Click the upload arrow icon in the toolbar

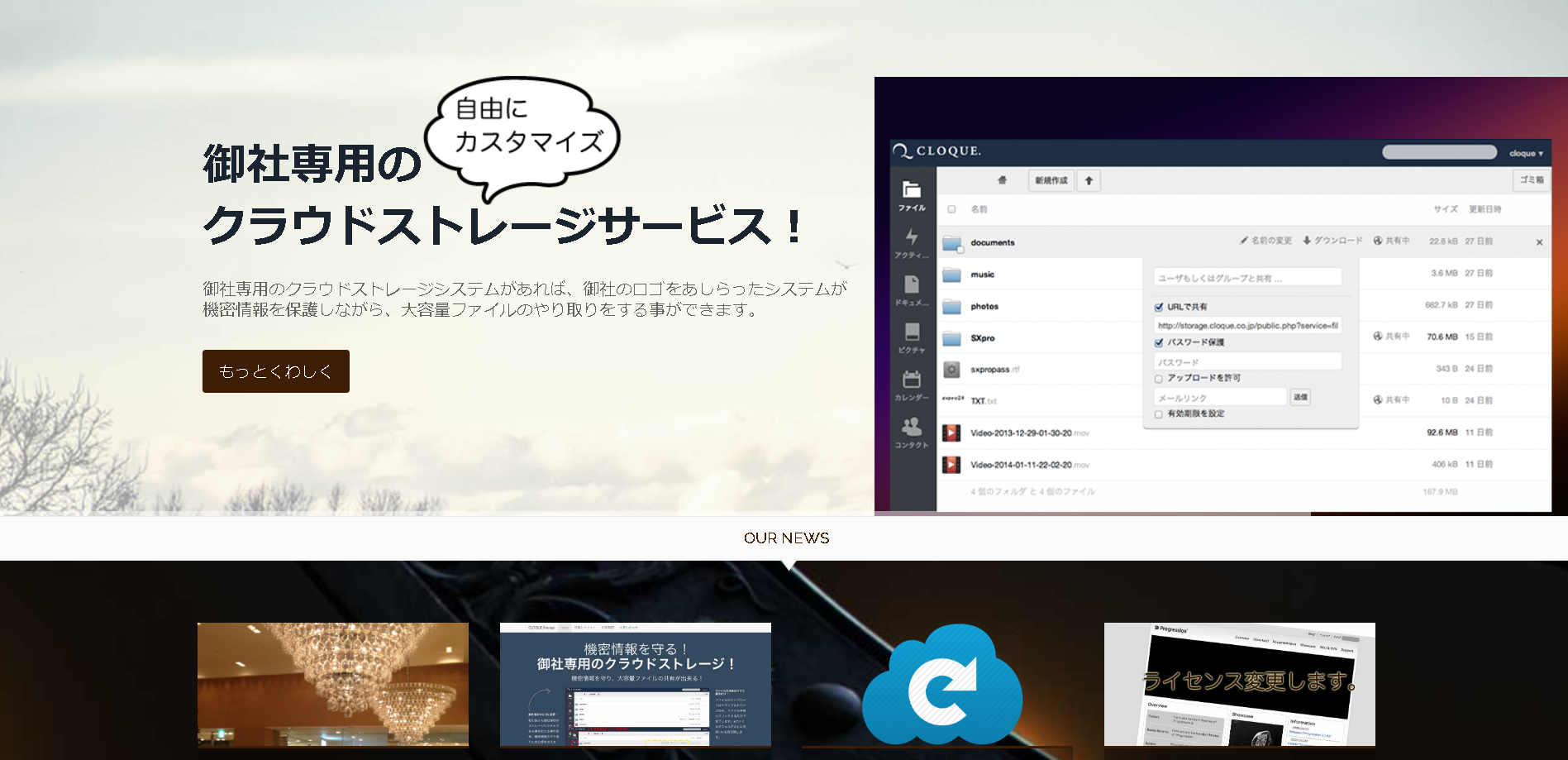point(1088,180)
